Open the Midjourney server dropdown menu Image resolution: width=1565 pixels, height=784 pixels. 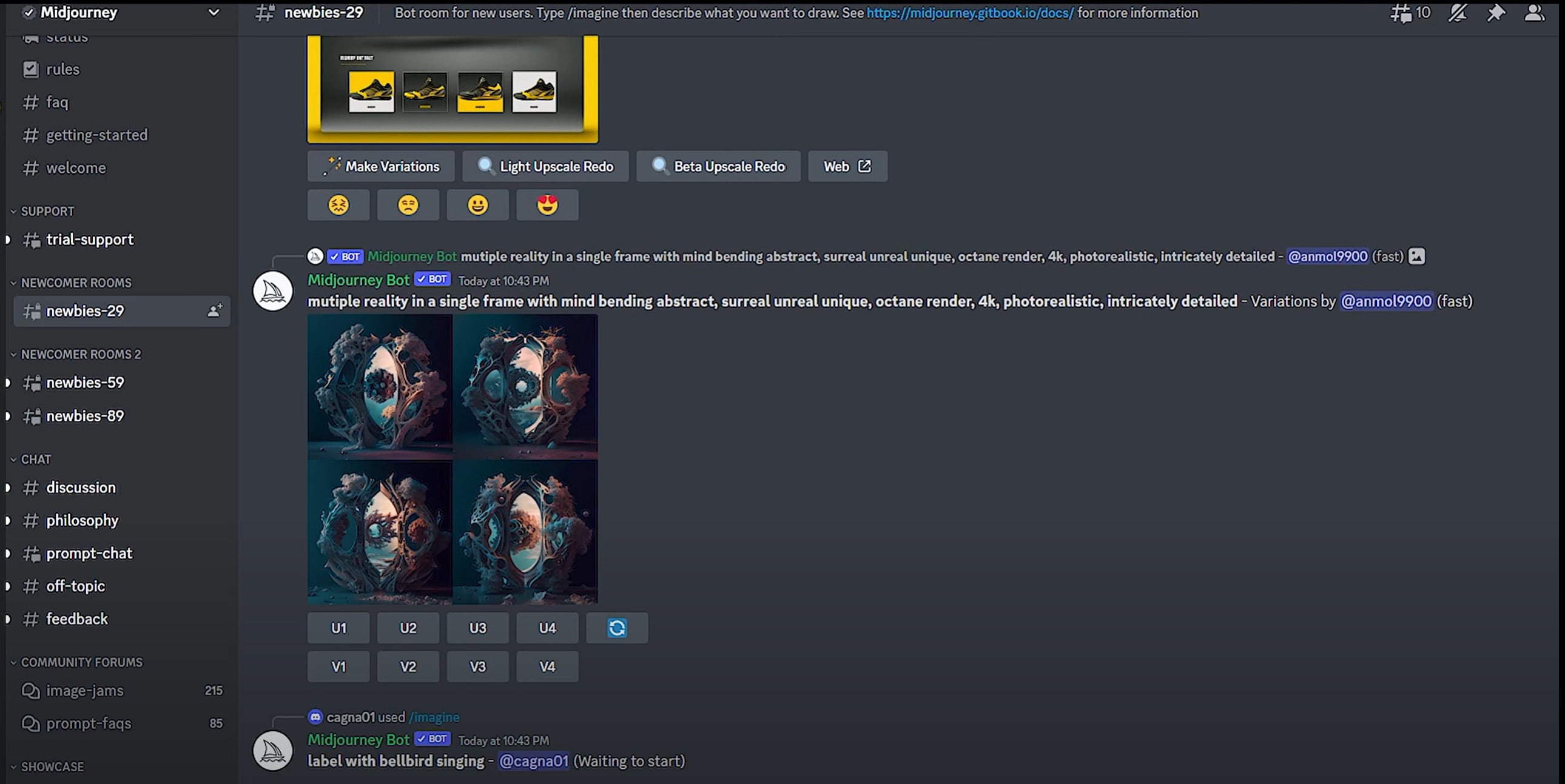(x=214, y=12)
